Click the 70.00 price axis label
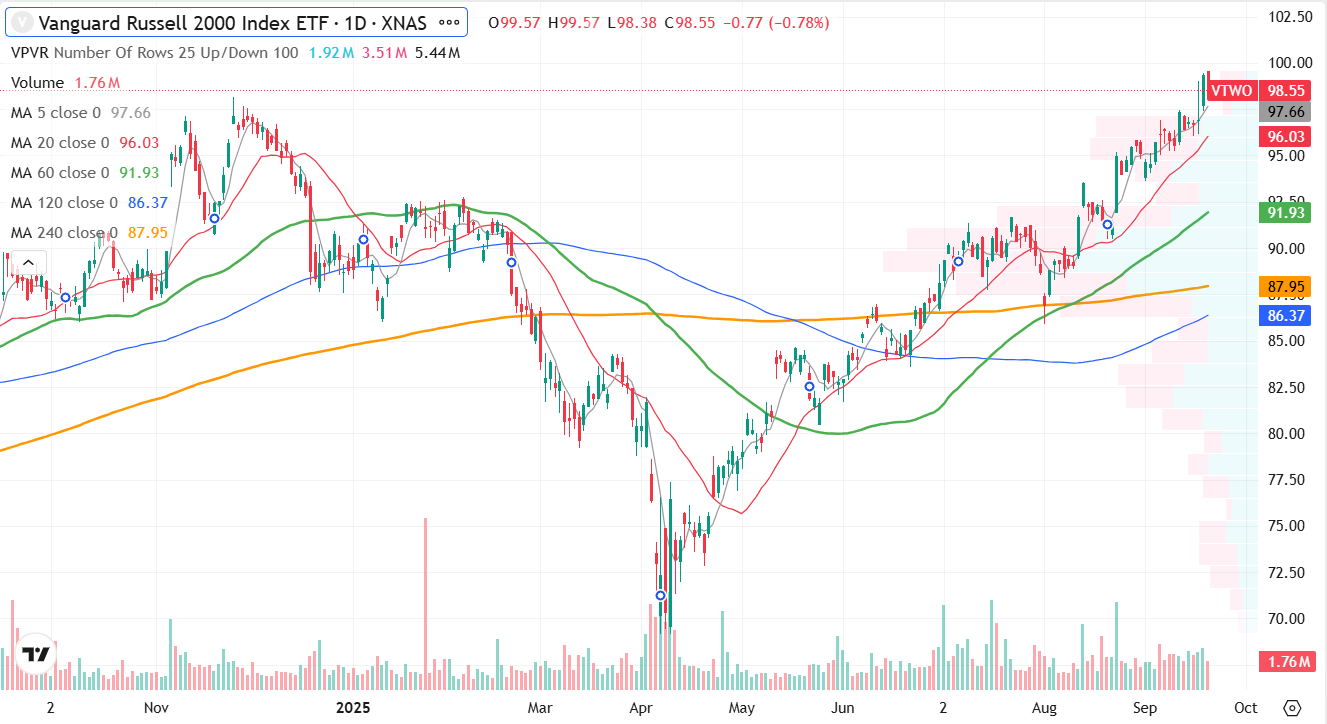Viewport: 1327px width, 724px height. (1285, 618)
